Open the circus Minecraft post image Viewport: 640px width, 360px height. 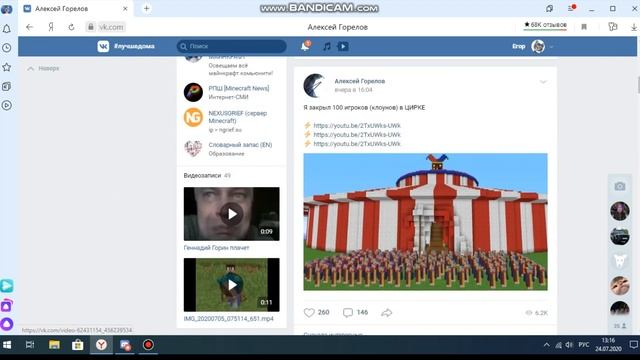click(425, 222)
